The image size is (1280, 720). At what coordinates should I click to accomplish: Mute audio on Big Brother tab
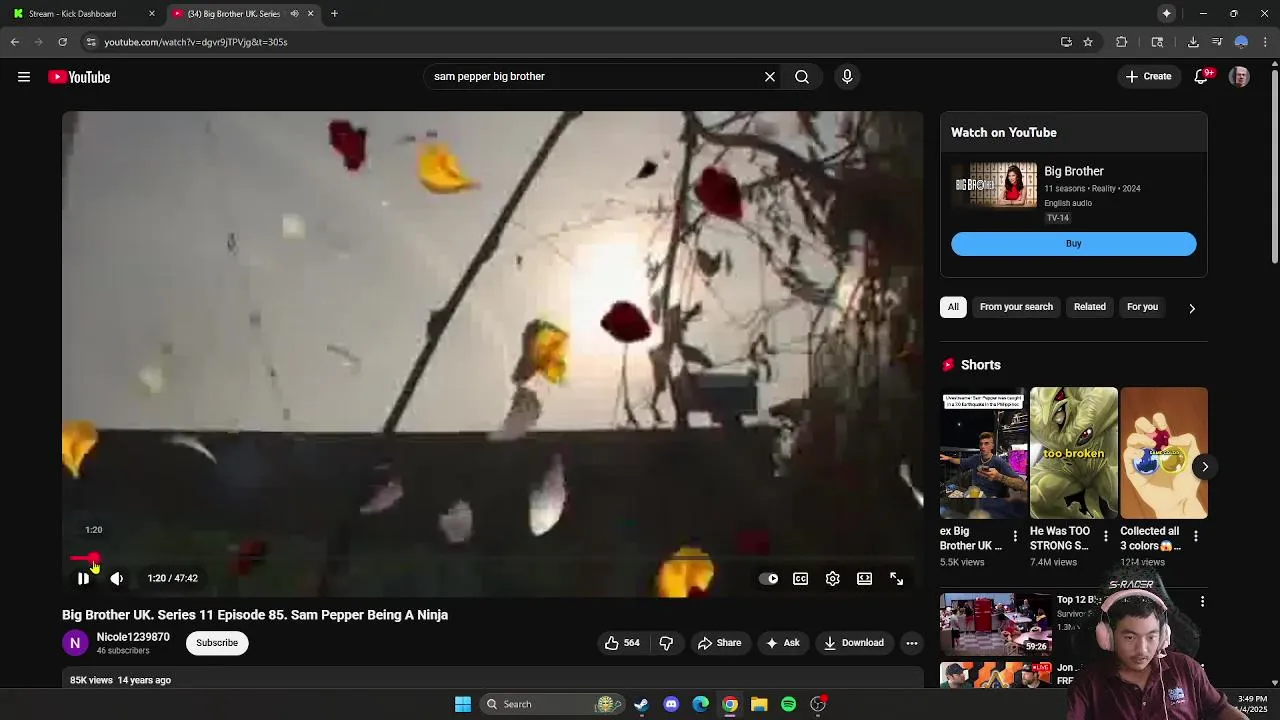click(x=294, y=14)
